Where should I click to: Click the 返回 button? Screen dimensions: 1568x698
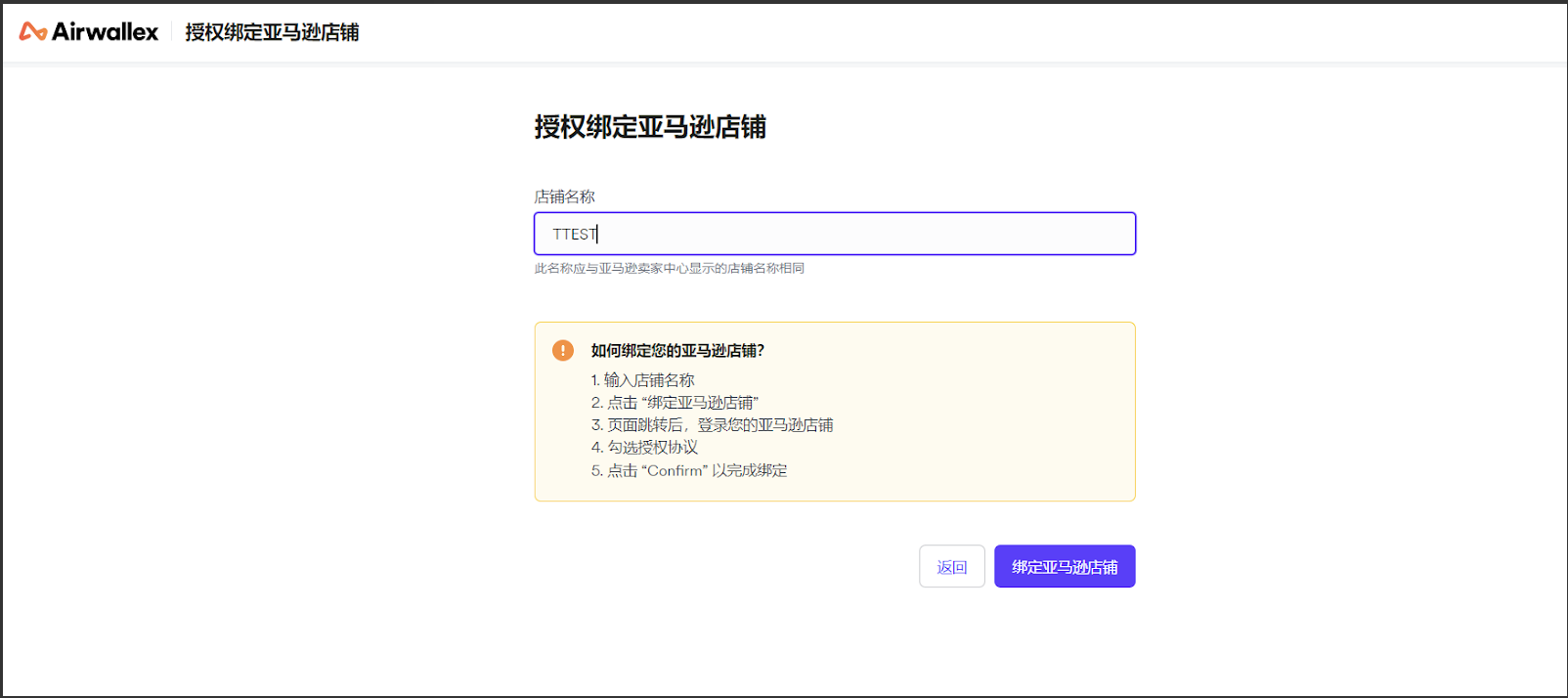952,567
